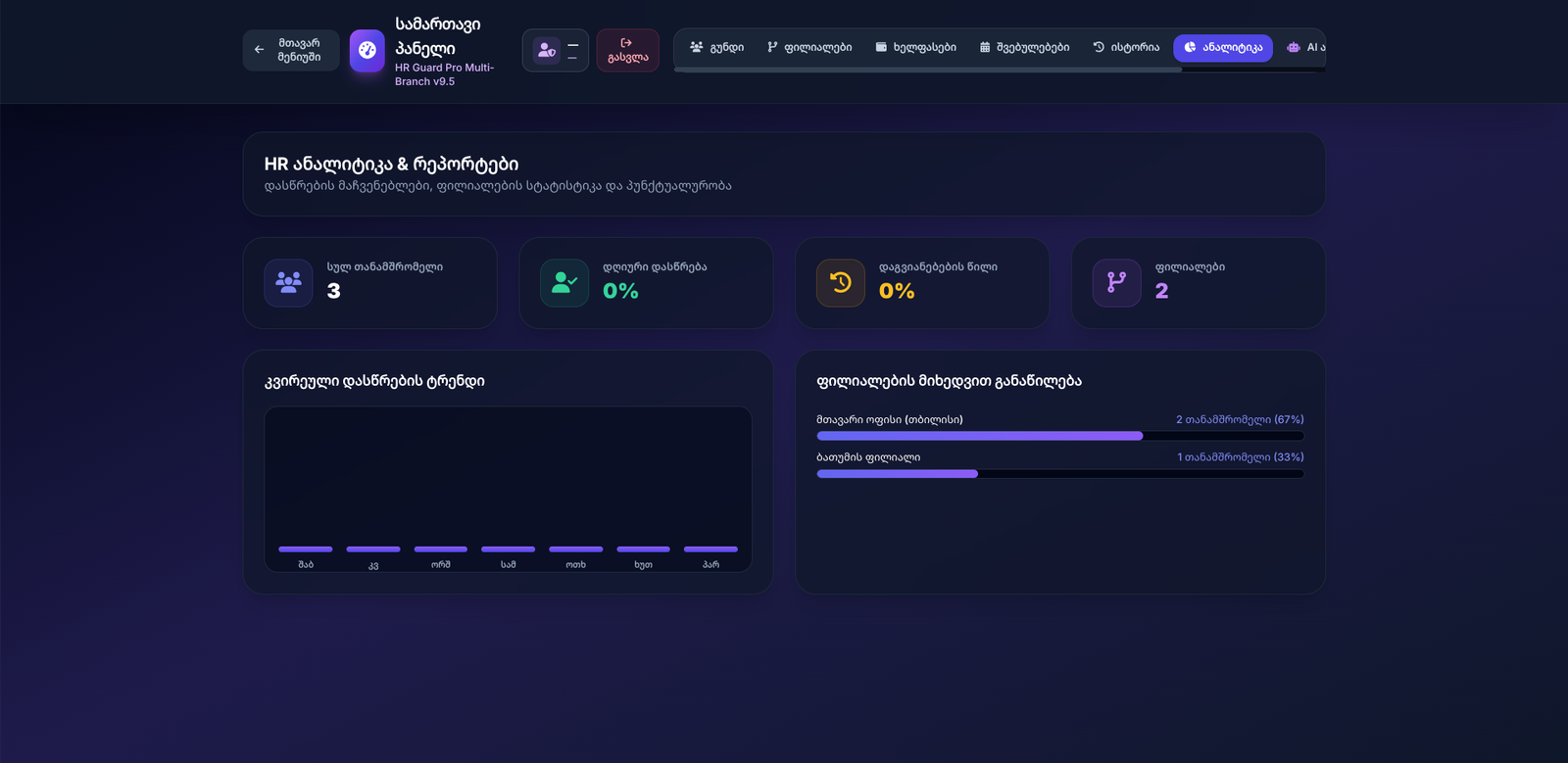The image size is (1568, 763).
Task: Click the horizontal tab bar scrollbar
Action: click(928, 70)
